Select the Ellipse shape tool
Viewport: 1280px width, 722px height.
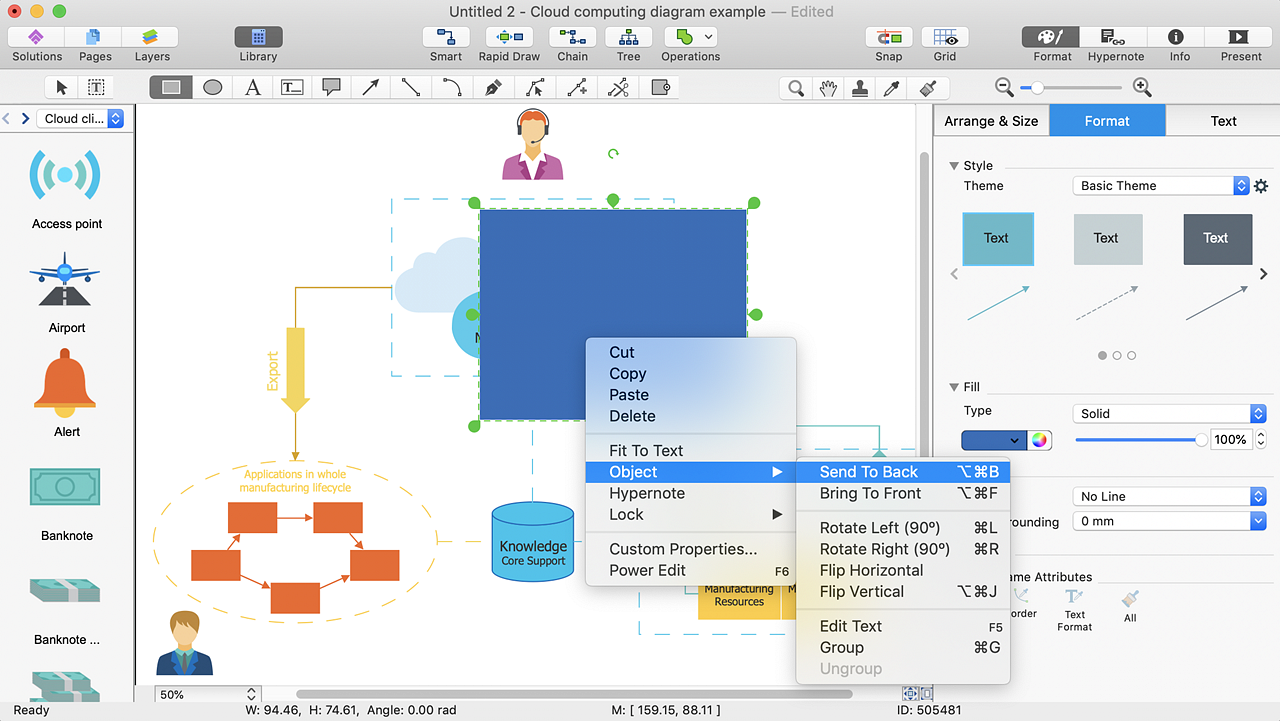(212, 88)
